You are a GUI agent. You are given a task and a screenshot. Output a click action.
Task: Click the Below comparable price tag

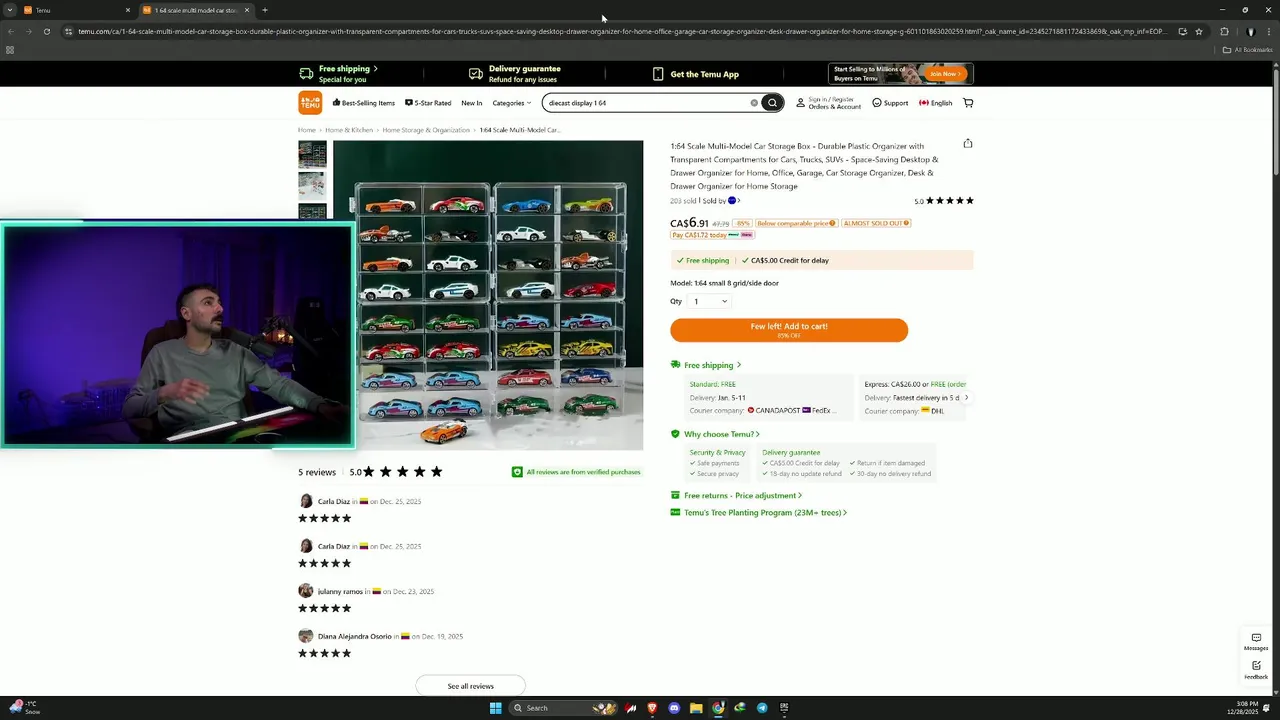pos(796,224)
